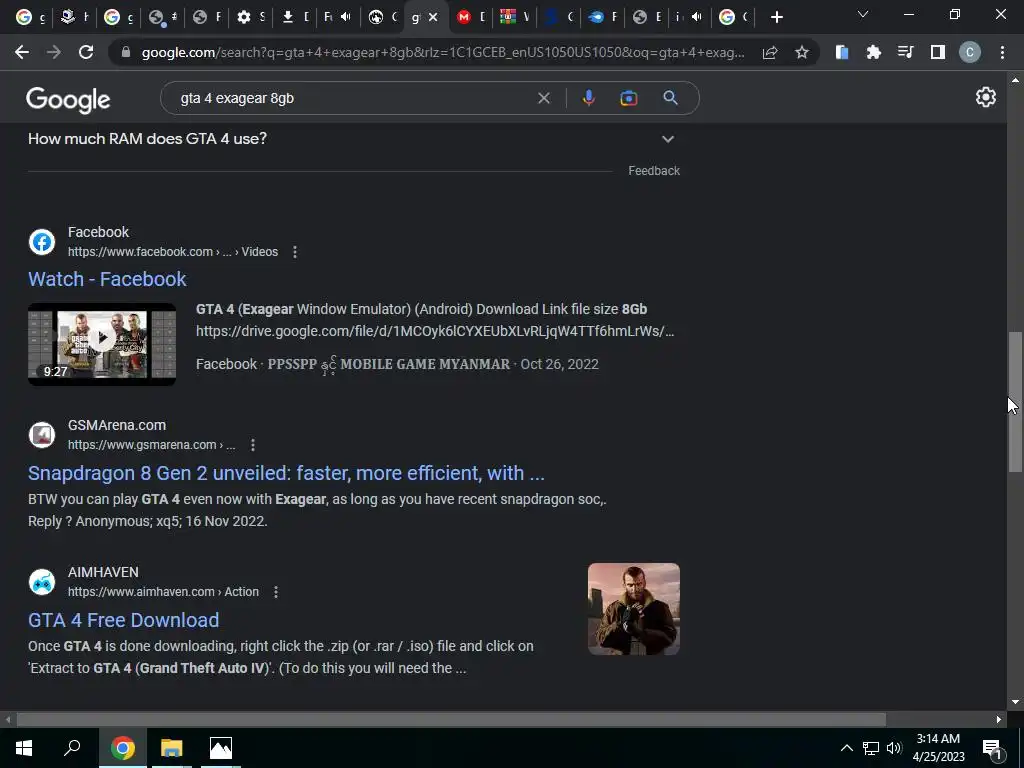
Task: Open the Windows Start menu
Action: point(24,748)
